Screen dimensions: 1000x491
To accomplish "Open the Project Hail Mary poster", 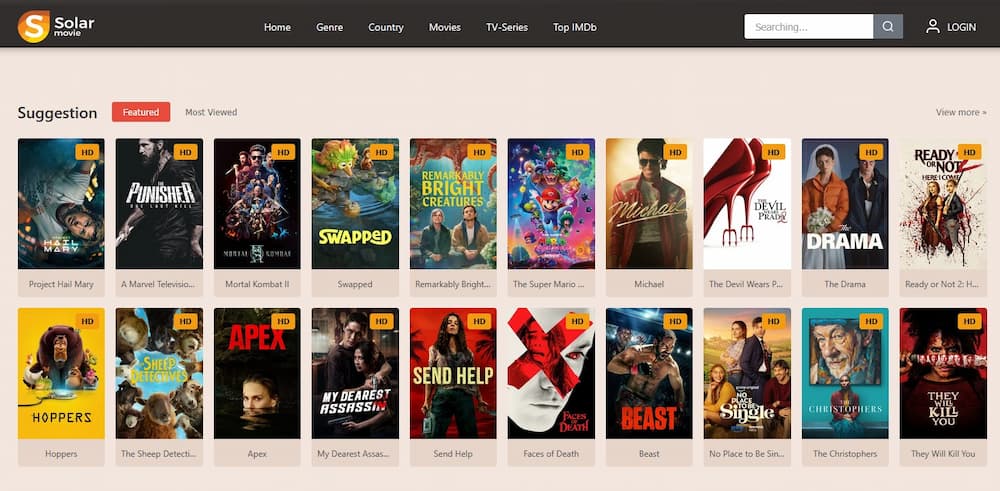I will pos(61,203).
